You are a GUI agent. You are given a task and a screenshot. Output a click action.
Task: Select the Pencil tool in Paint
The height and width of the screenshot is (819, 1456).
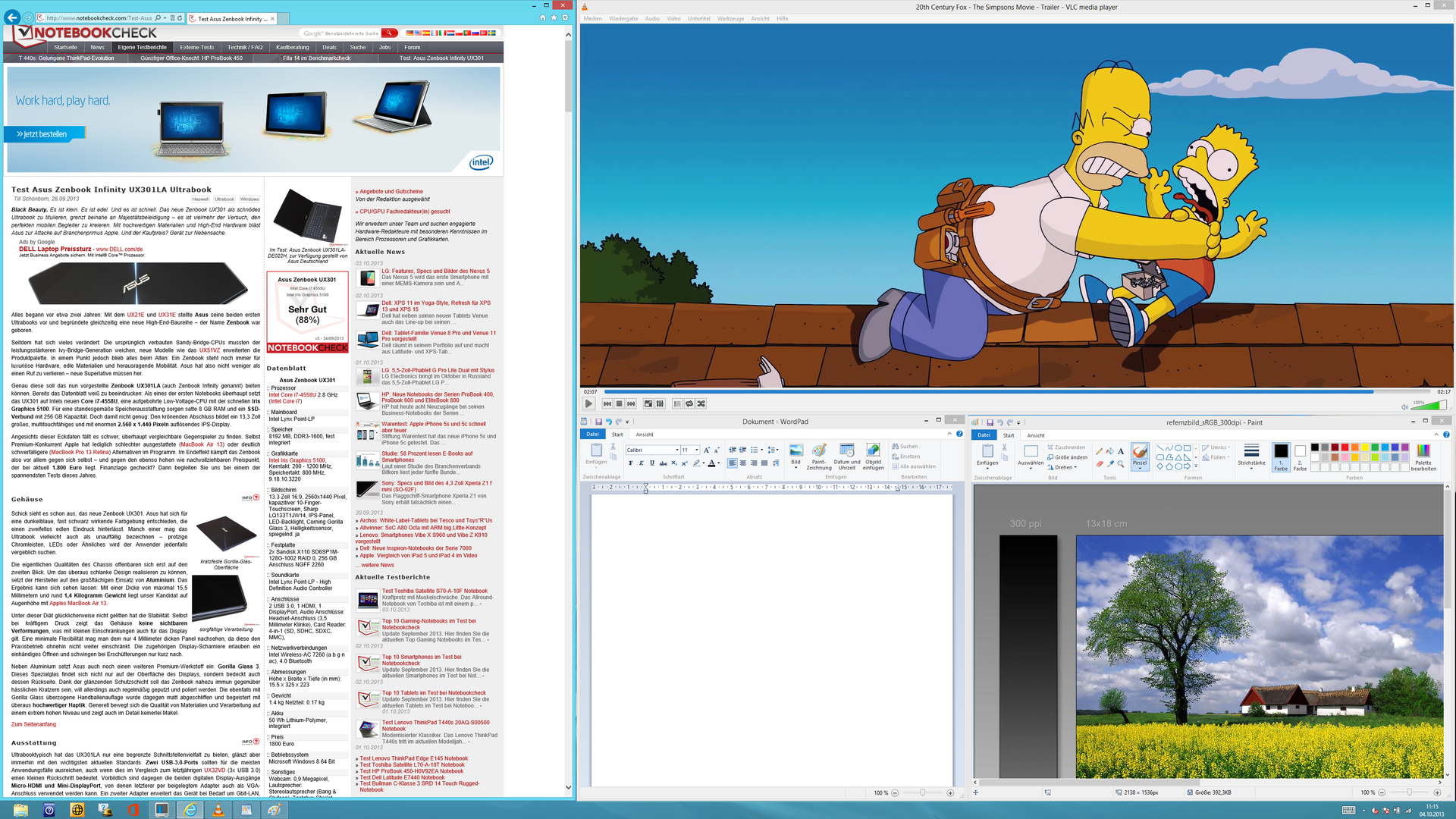click(x=1100, y=451)
